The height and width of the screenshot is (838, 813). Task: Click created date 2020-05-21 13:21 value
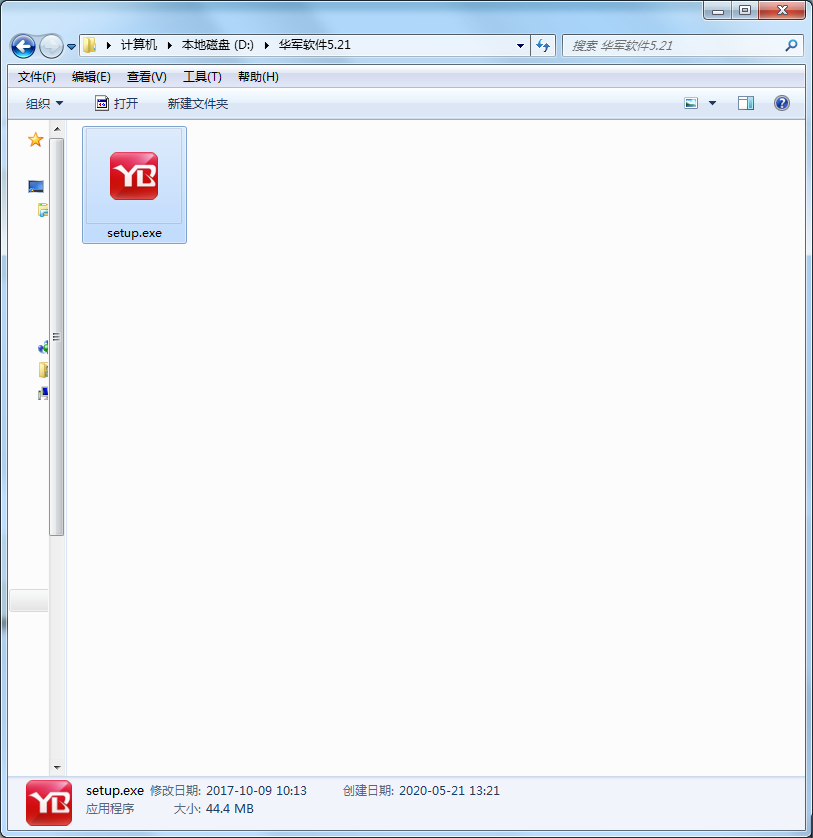(450, 791)
